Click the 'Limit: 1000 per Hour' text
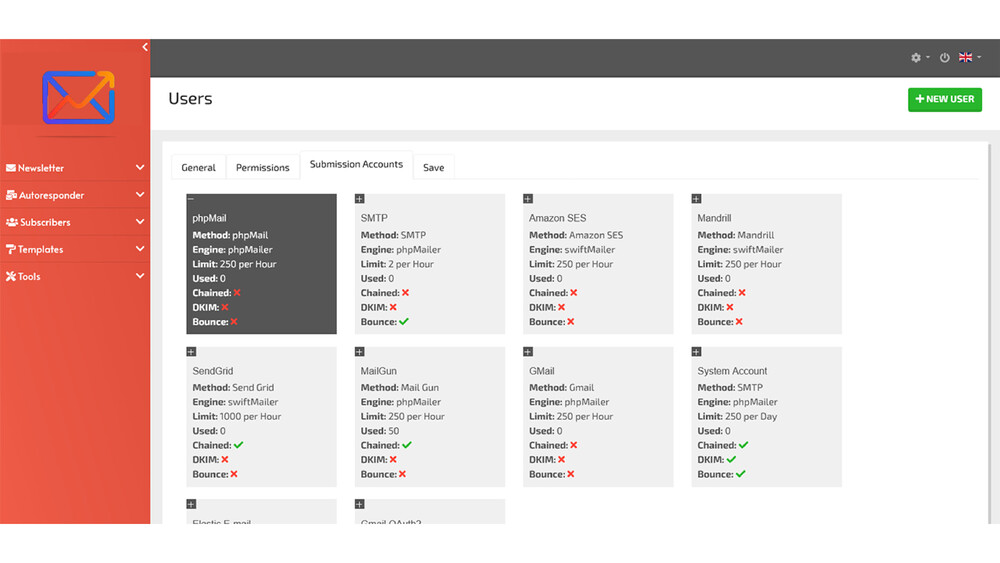This screenshot has width=1000, height=563. [x=237, y=416]
